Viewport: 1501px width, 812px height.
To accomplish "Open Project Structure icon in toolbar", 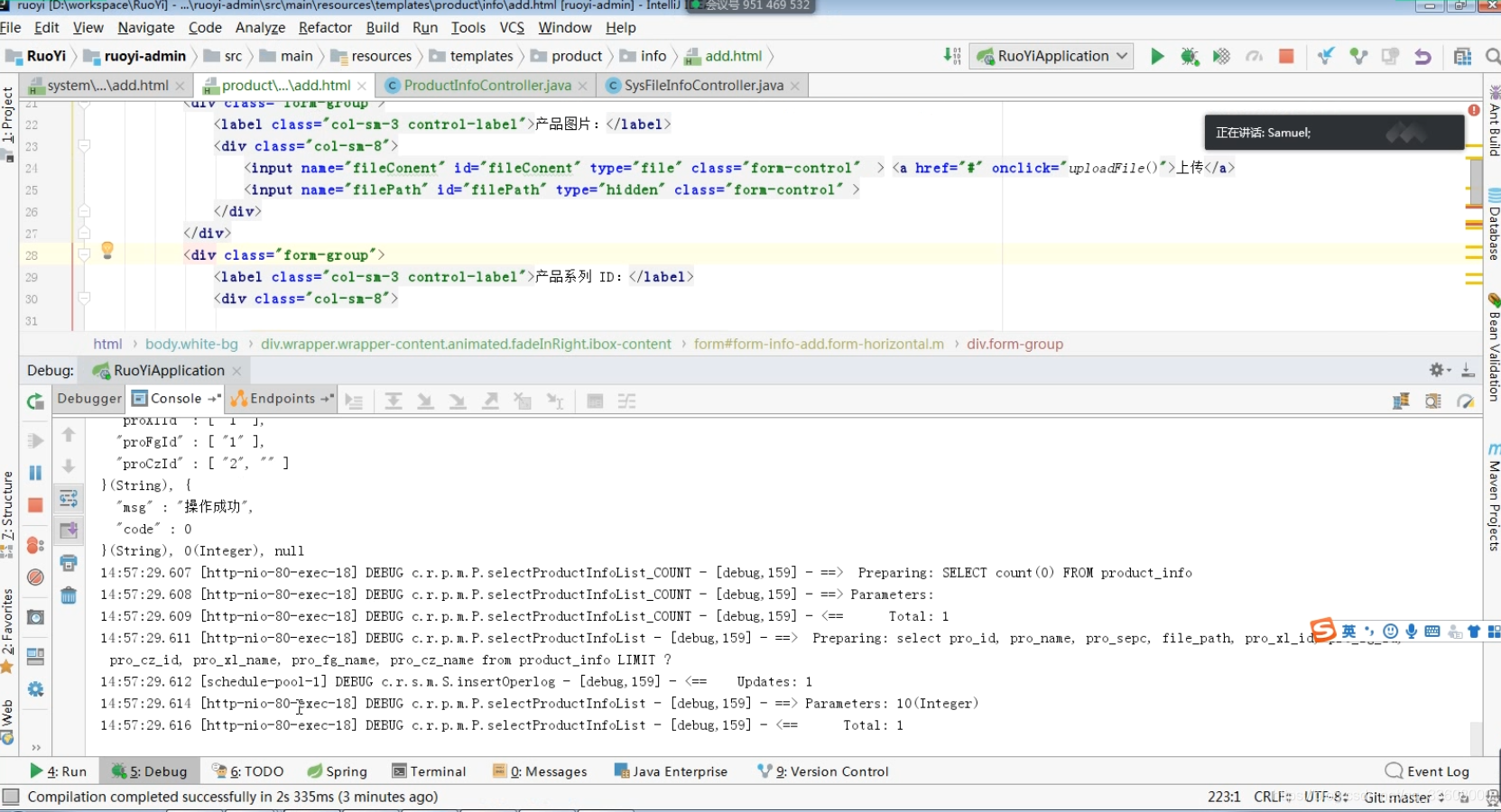I will pos(1463,57).
